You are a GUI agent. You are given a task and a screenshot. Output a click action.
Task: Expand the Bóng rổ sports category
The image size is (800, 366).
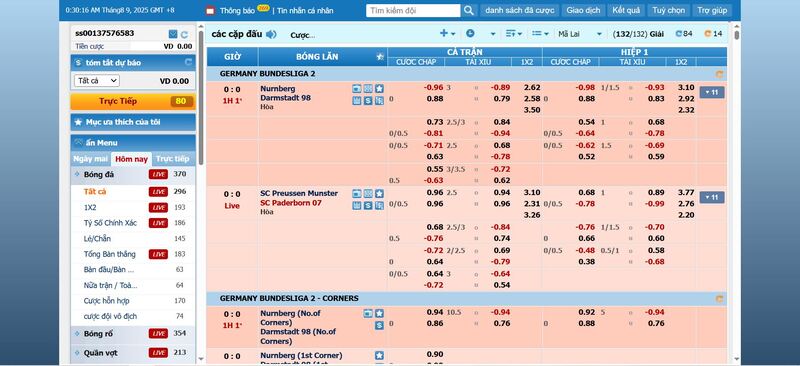(x=133, y=334)
